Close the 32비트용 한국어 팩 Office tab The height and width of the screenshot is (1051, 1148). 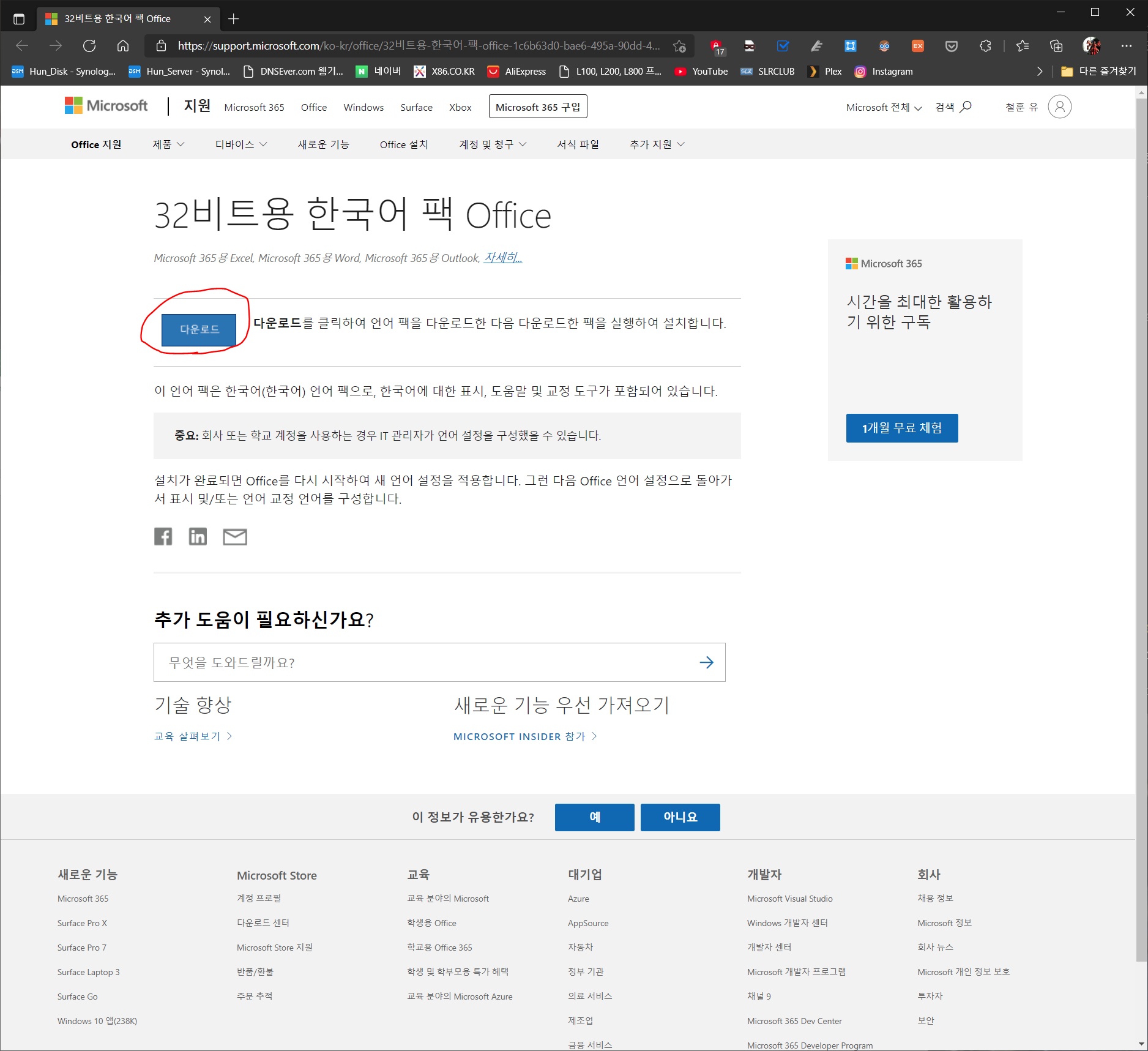(x=207, y=19)
